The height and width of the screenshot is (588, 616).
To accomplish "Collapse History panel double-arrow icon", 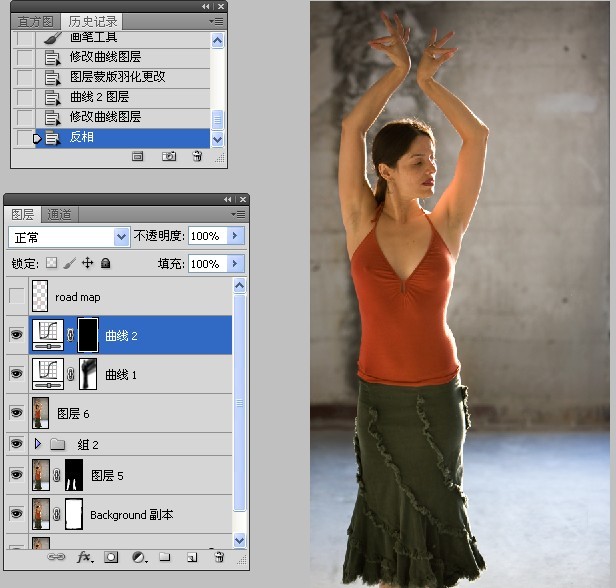I will point(205,7).
